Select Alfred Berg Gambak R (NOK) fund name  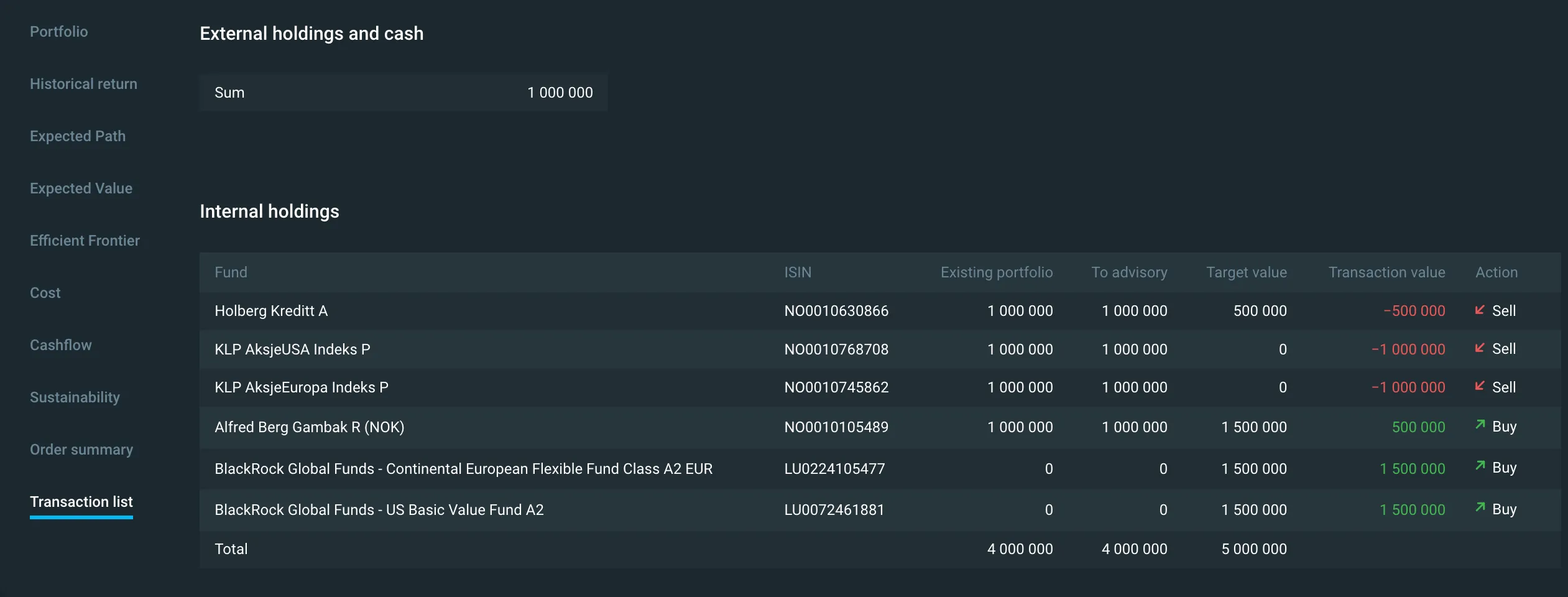tap(310, 427)
